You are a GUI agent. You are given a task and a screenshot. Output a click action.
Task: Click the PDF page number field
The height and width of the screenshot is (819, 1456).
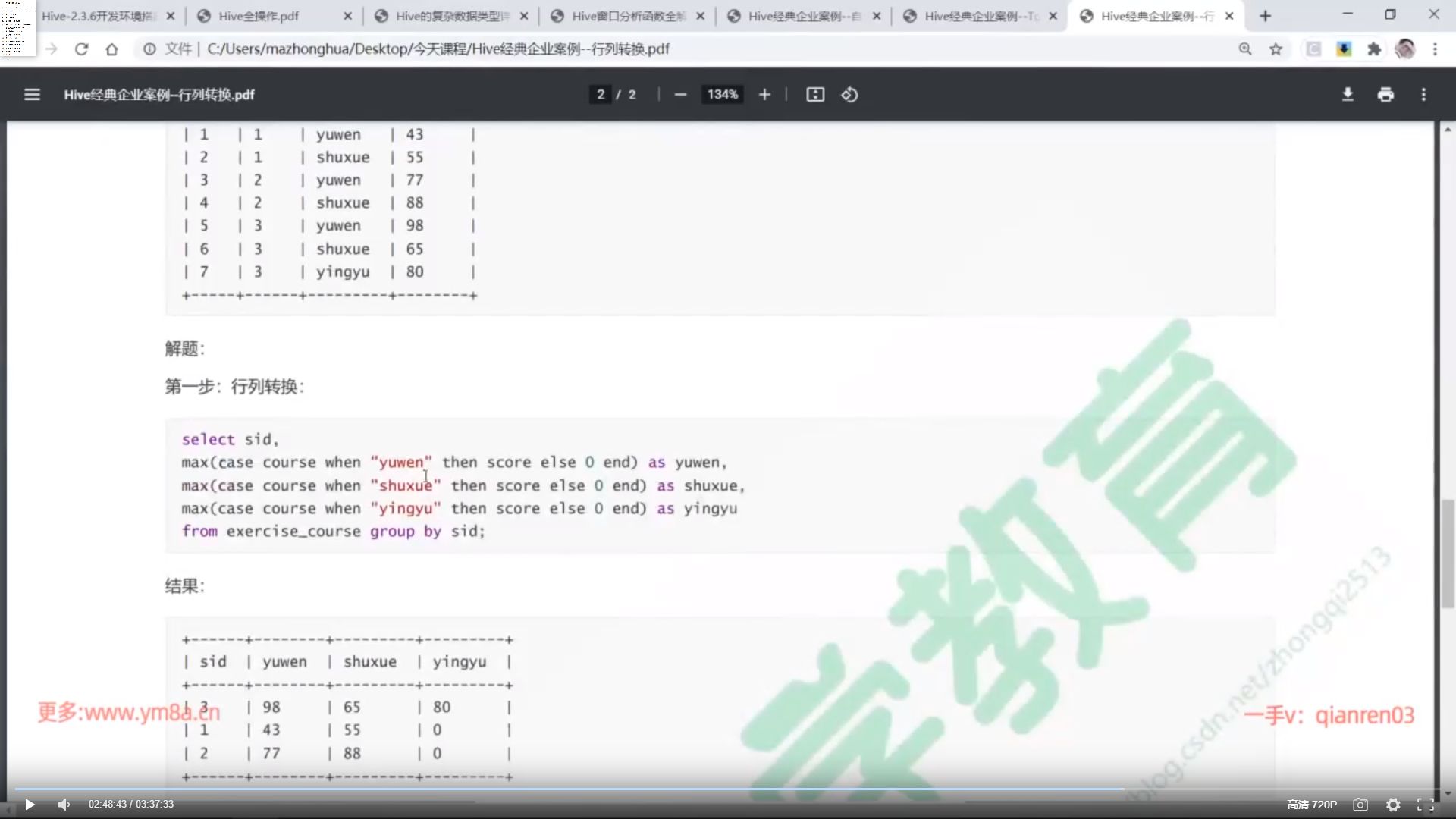coord(601,95)
